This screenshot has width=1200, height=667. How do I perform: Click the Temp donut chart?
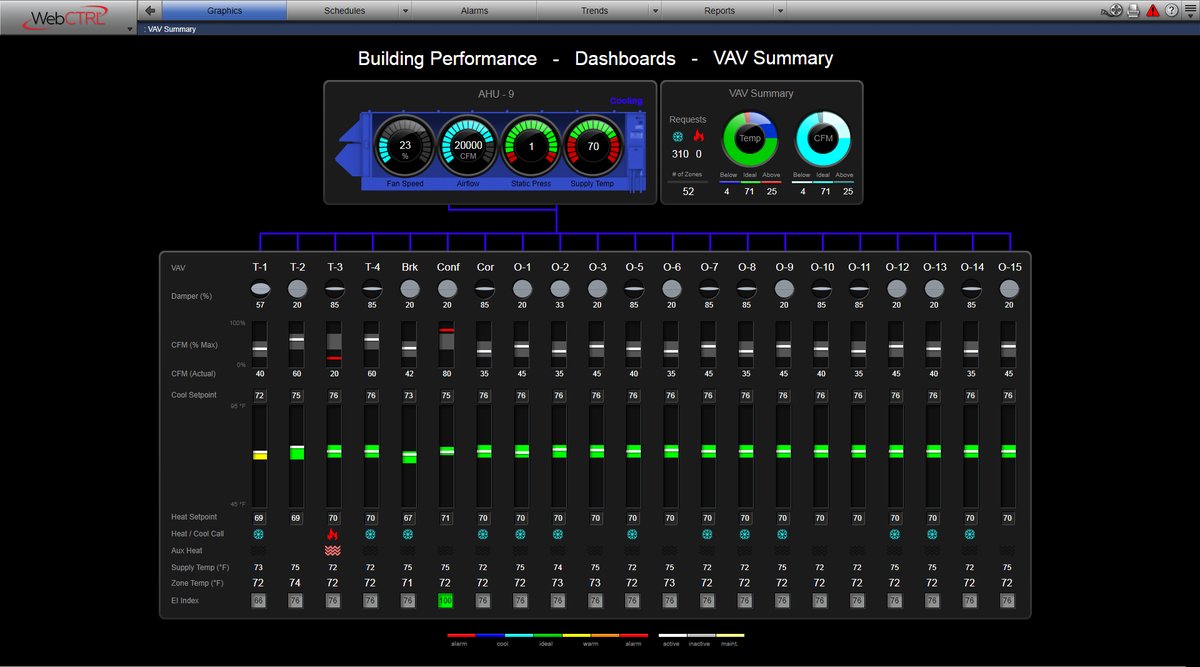click(x=750, y=138)
